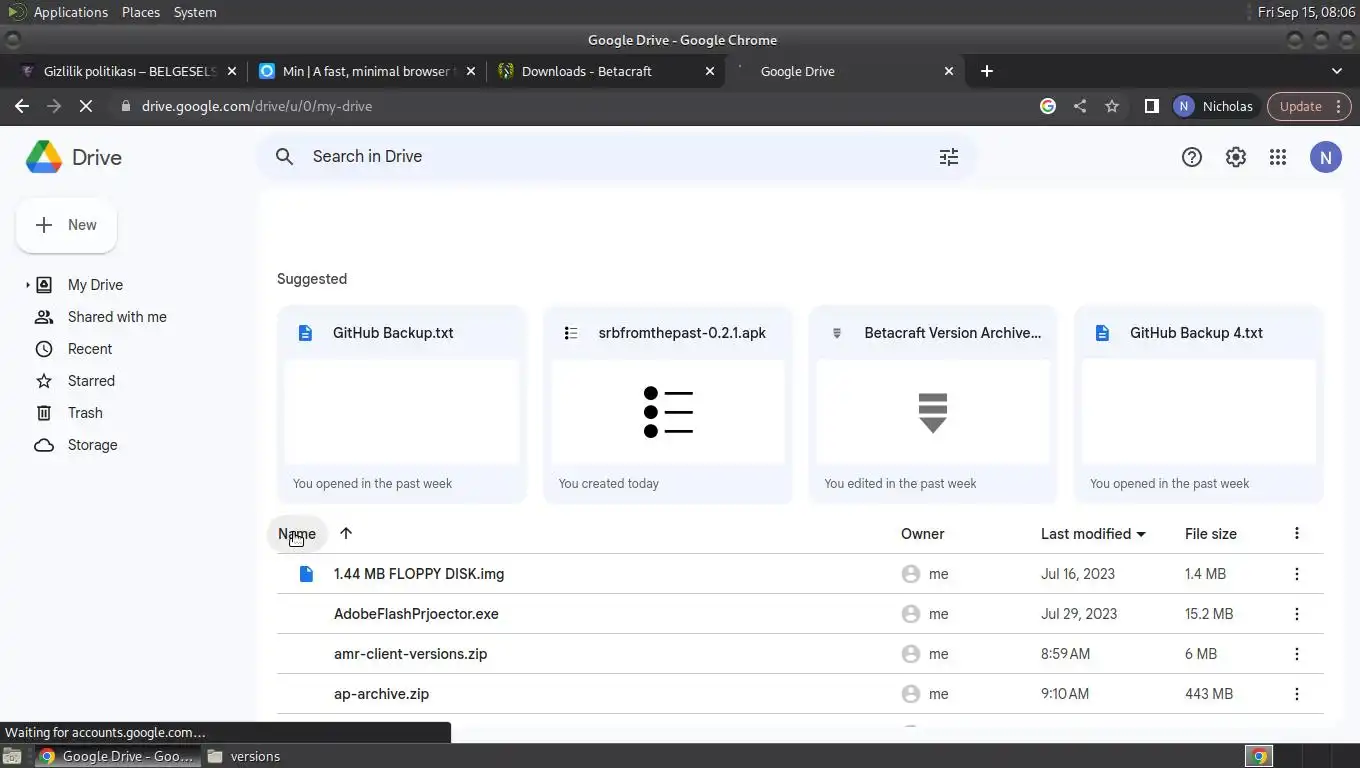This screenshot has height=768, width=1360.
Task: Open suggested GitHub Backup 4.txt card
Action: pos(1199,404)
